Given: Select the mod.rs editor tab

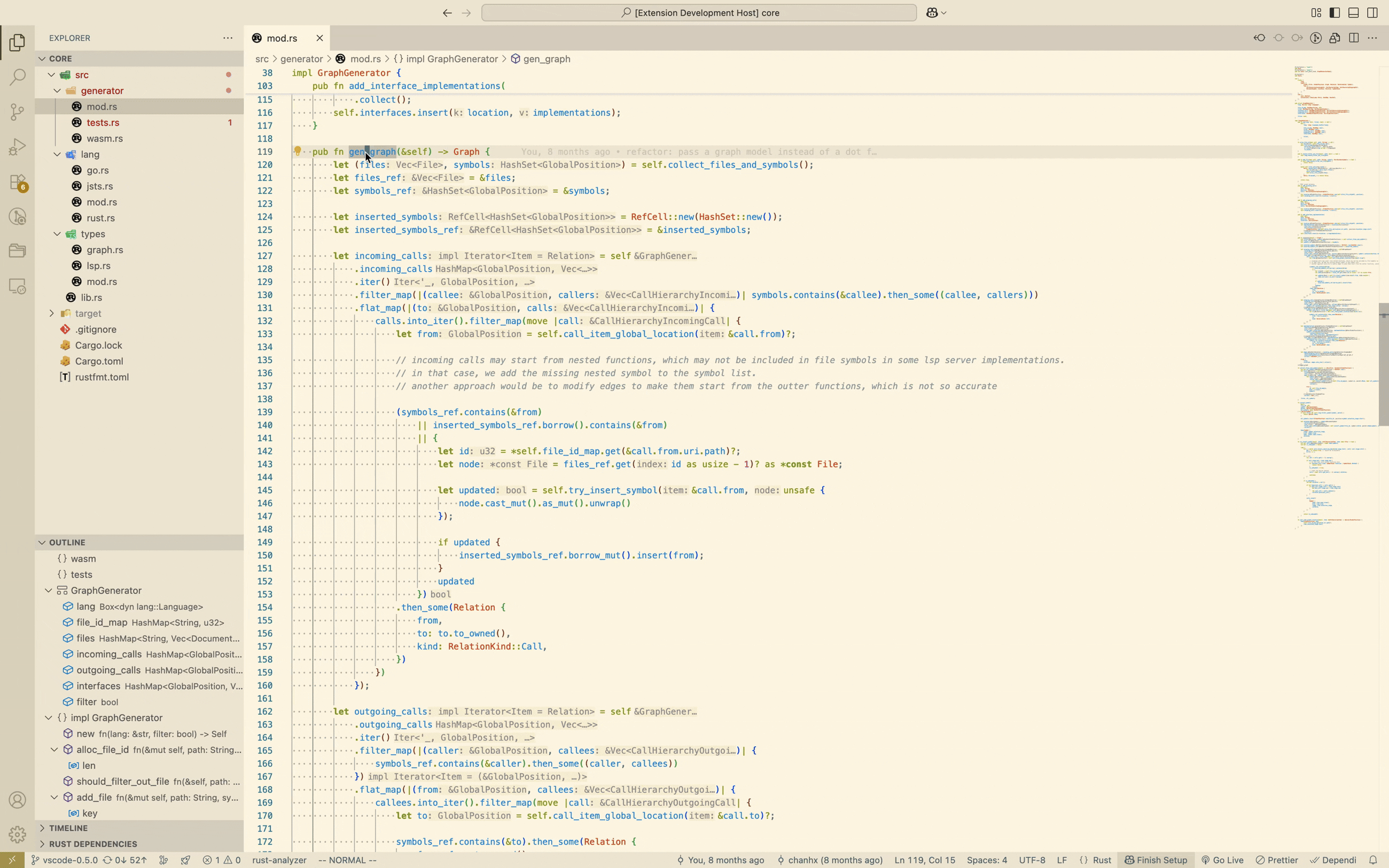Looking at the screenshot, I should 282,38.
